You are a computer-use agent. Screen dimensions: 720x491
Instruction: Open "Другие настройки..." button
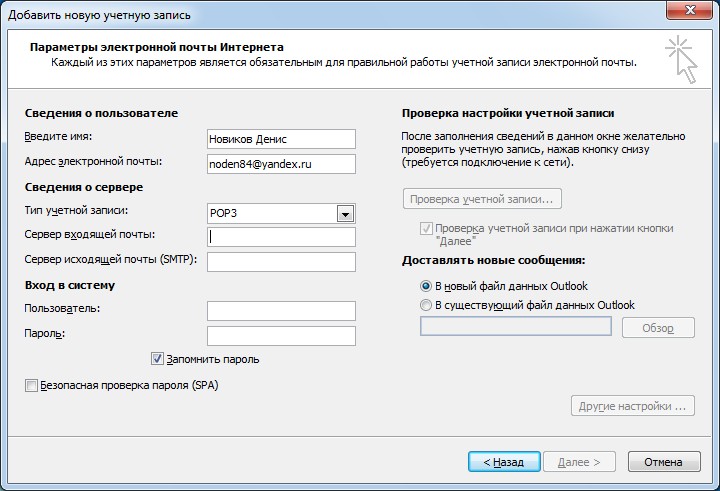[632, 406]
